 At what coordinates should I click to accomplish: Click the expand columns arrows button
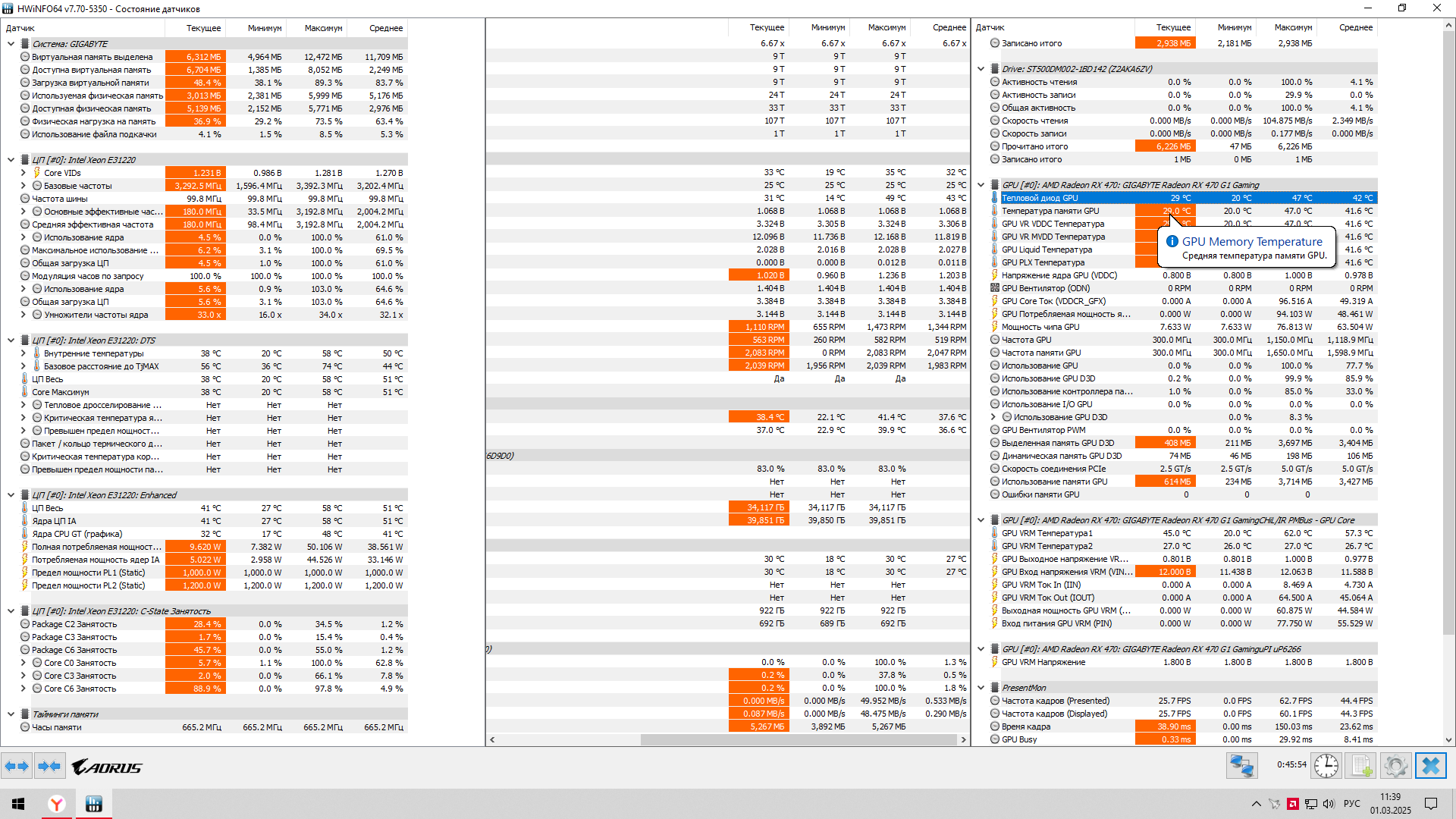tap(17, 766)
